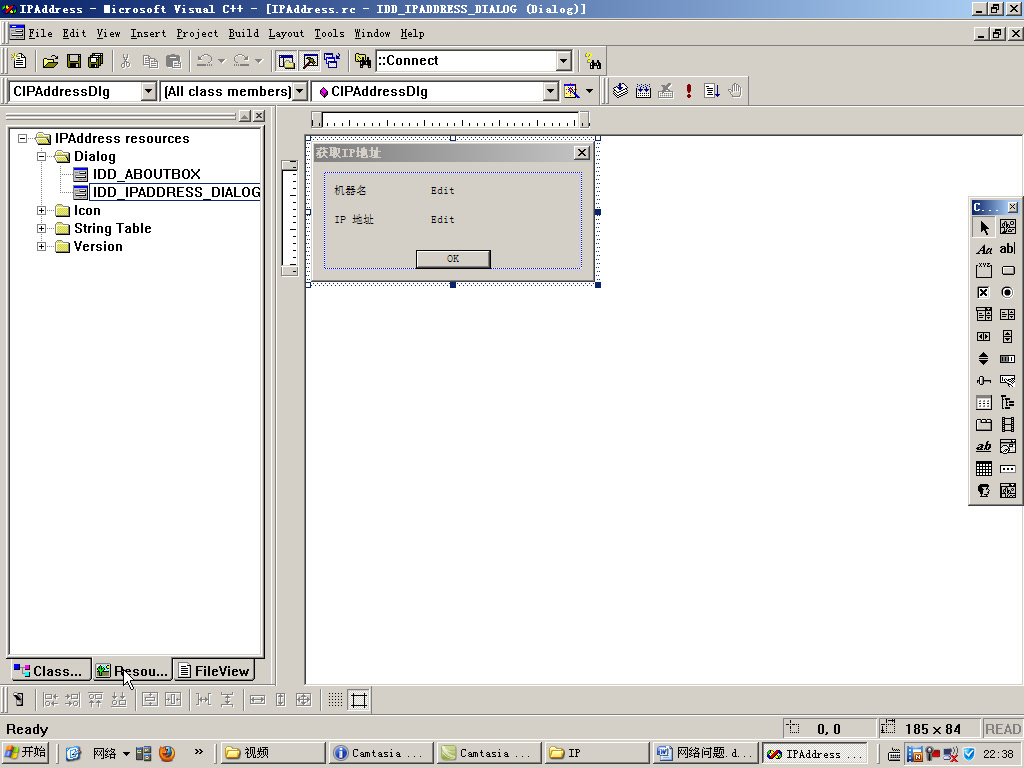Select the Static Text control tool

[985, 250]
